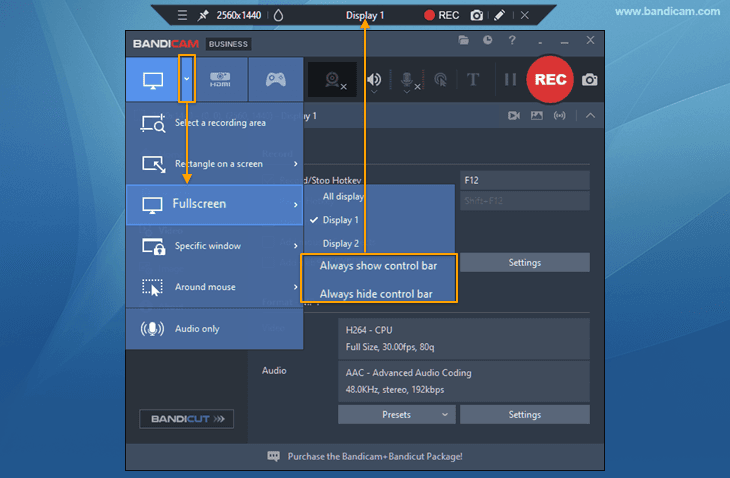The width and height of the screenshot is (730, 478).
Task: Choose Select a recording area
Action: click(215, 123)
